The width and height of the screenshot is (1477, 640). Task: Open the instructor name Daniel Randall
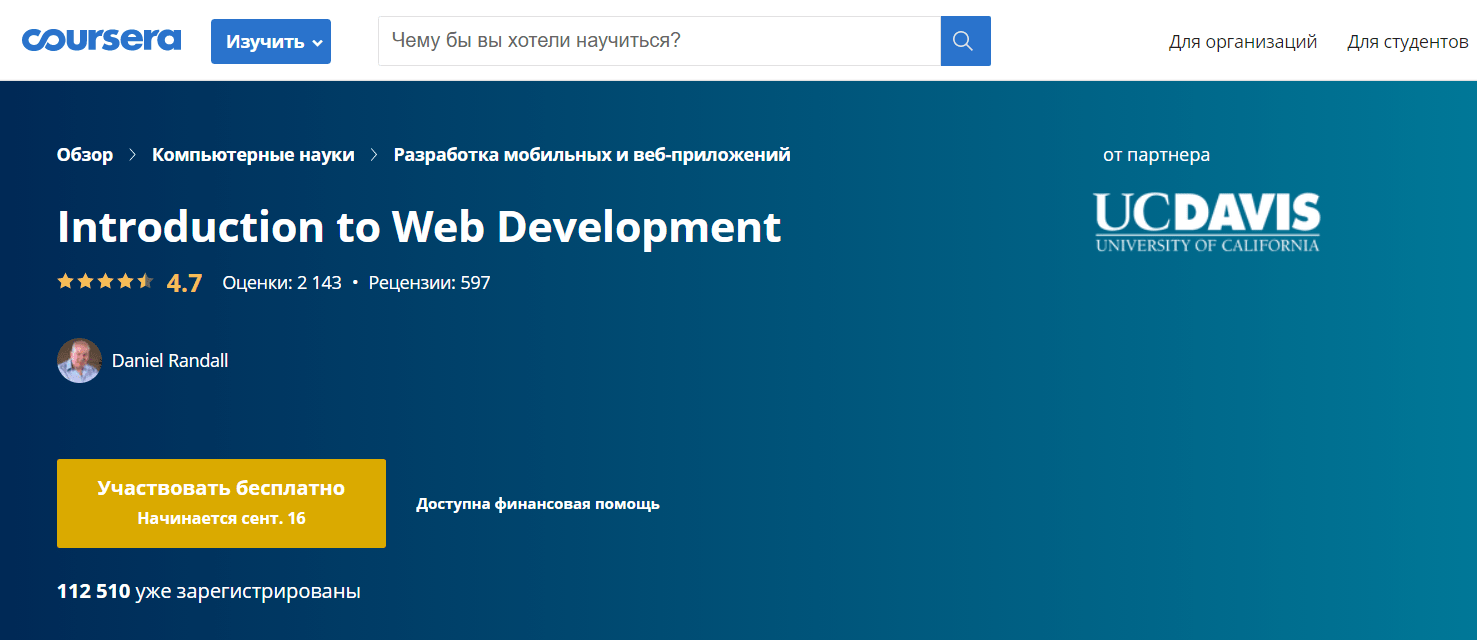[x=170, y=361]
